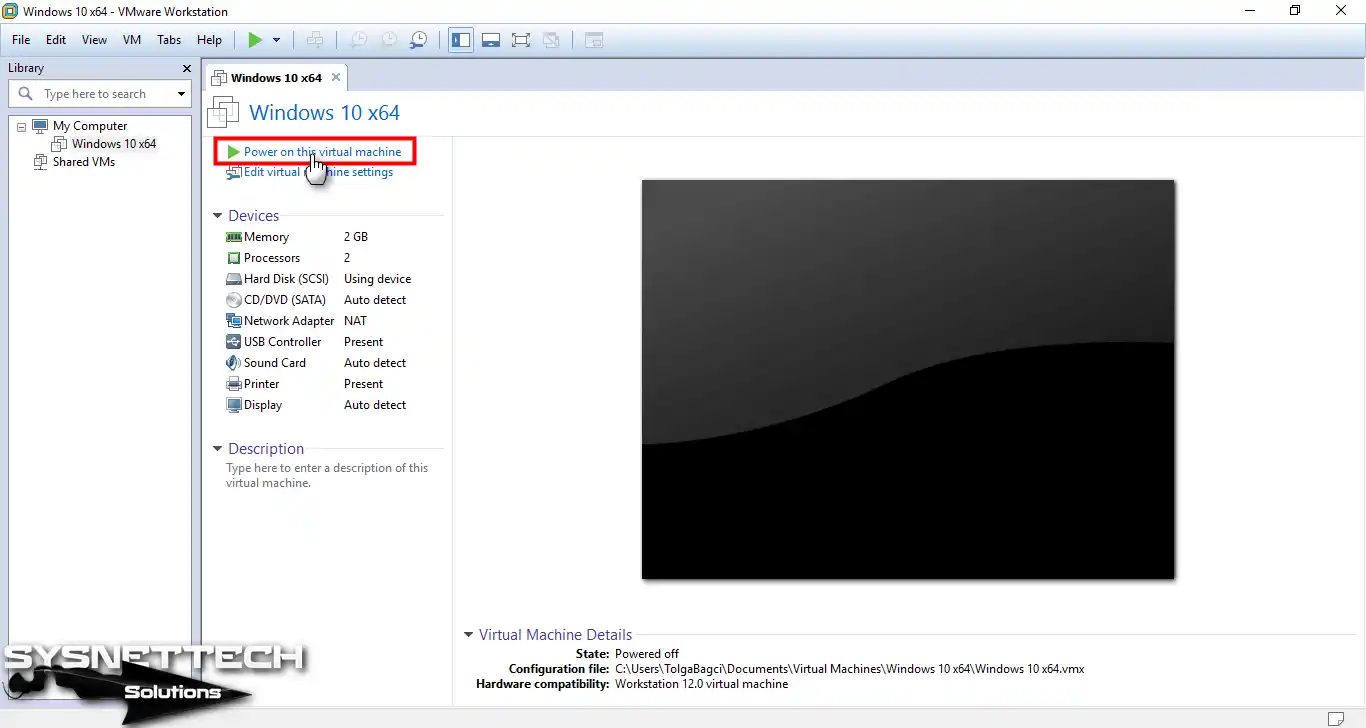Activate Unity mode toolbar icon

pos(551,40)
